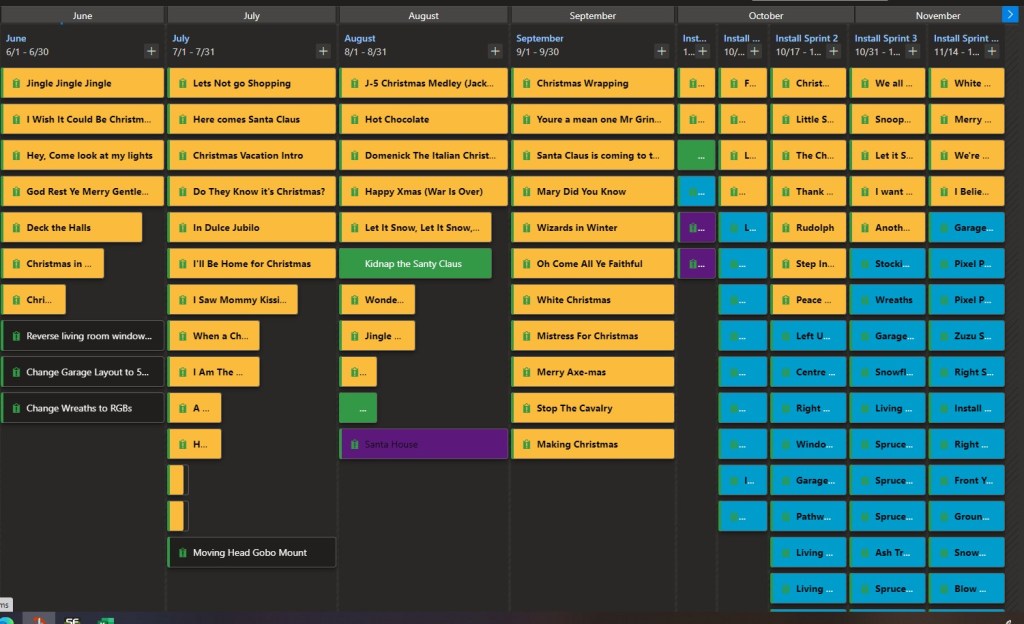Click the gift icon on Moving Head Gobo Mount
Image resolution: width=1024 pixels, height=624 pixels.
(x=181, y=553)
